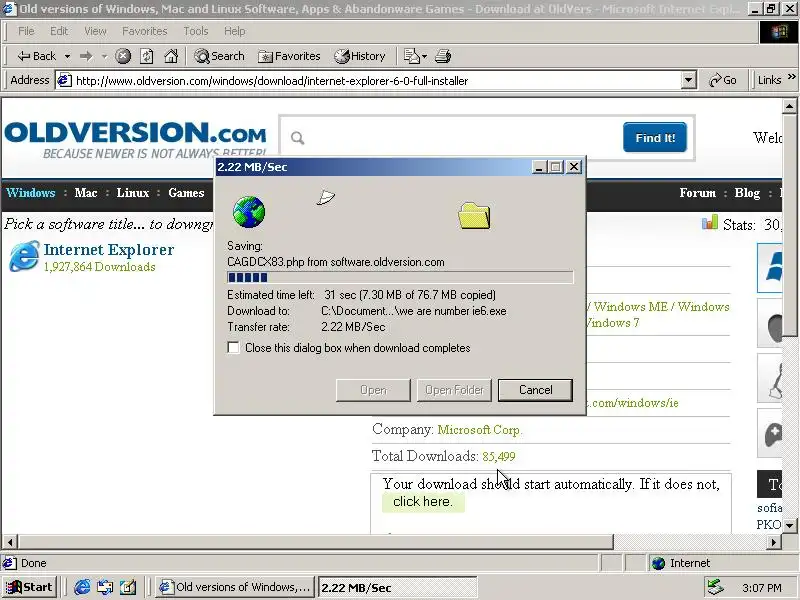
Task: Click the folder icon in the download dialog
Action: tap(474, 216)
